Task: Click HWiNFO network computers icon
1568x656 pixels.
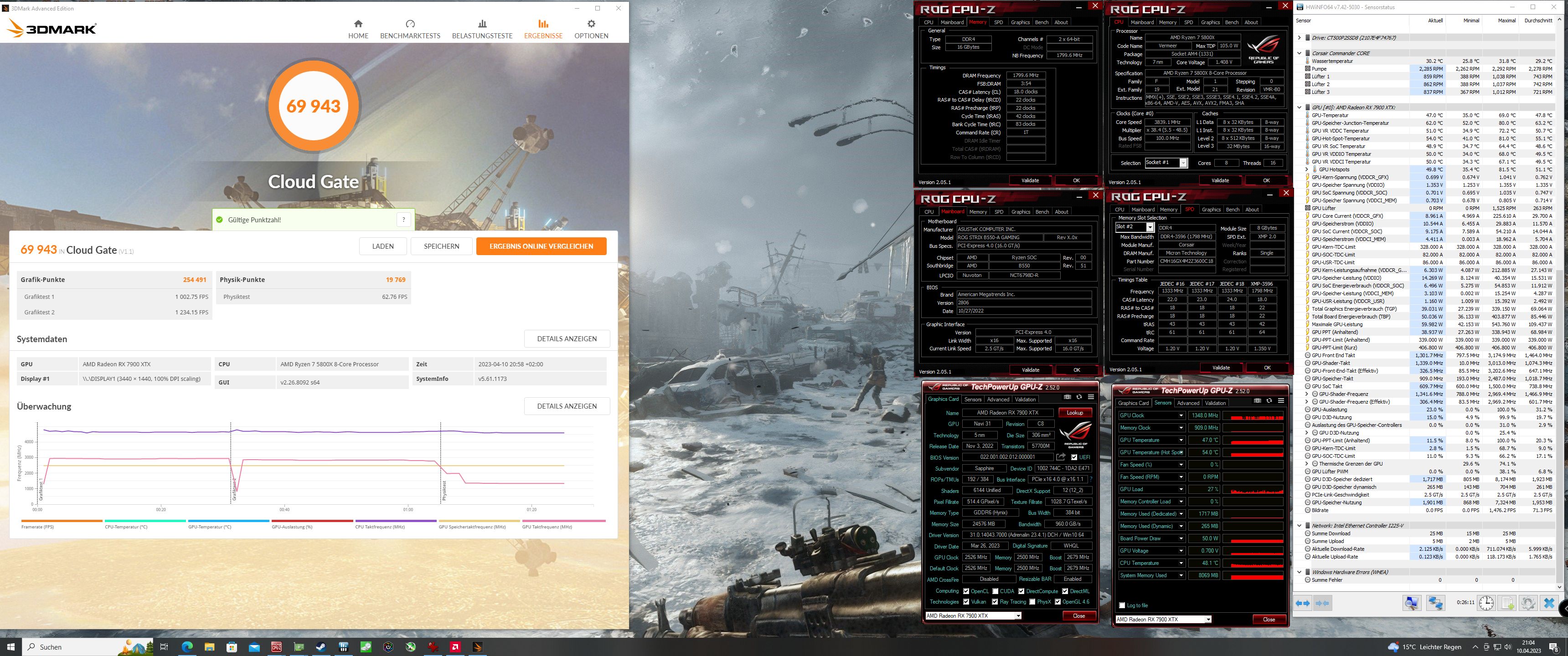Action: 1435,603
